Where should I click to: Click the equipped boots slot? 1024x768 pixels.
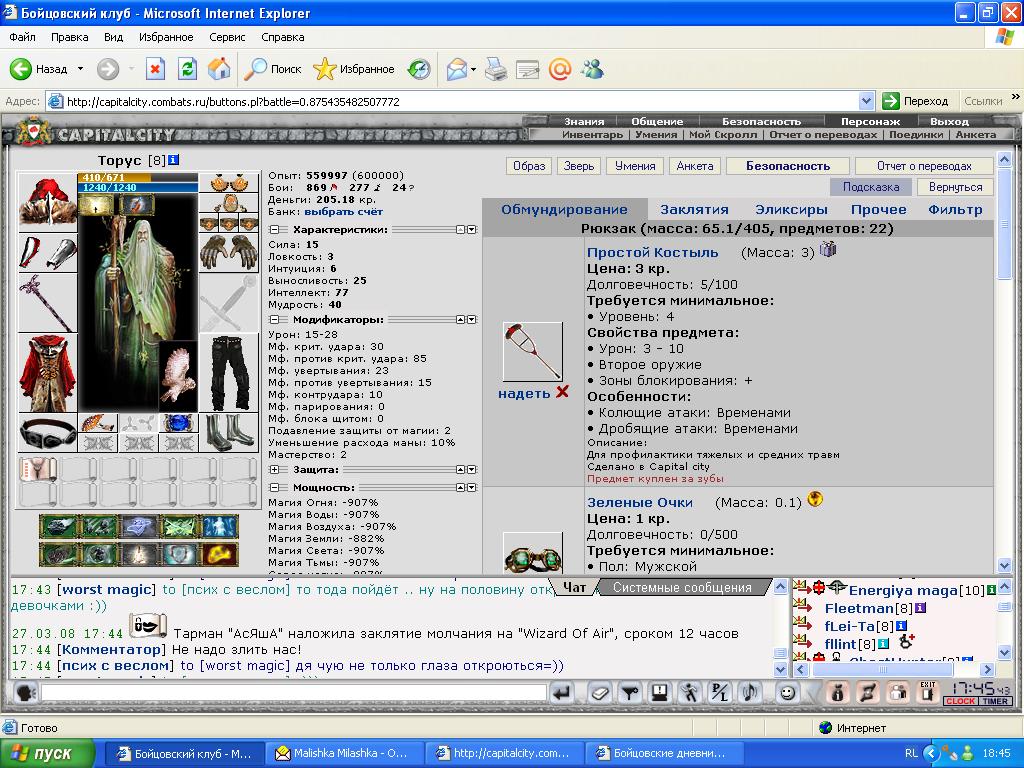[229, 432]
